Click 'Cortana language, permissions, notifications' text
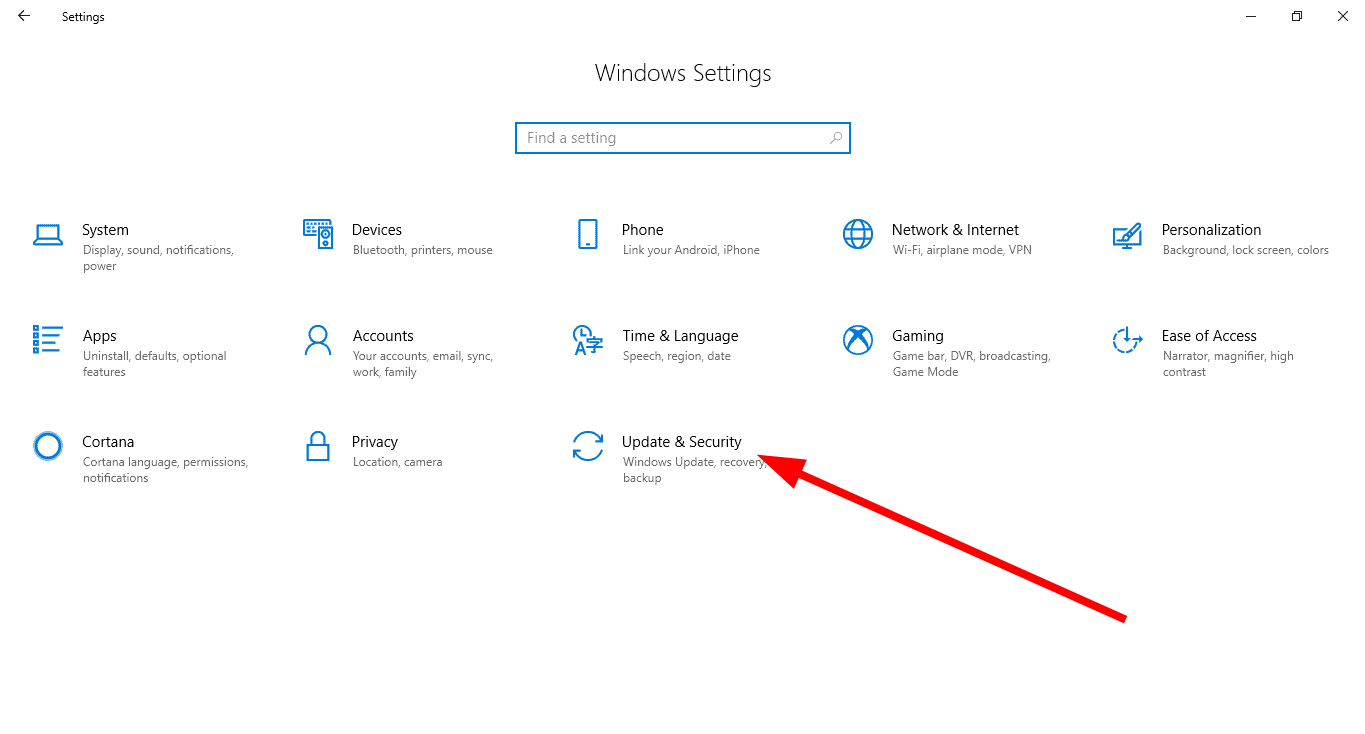The image size is (1365, 734). (165, 470)
